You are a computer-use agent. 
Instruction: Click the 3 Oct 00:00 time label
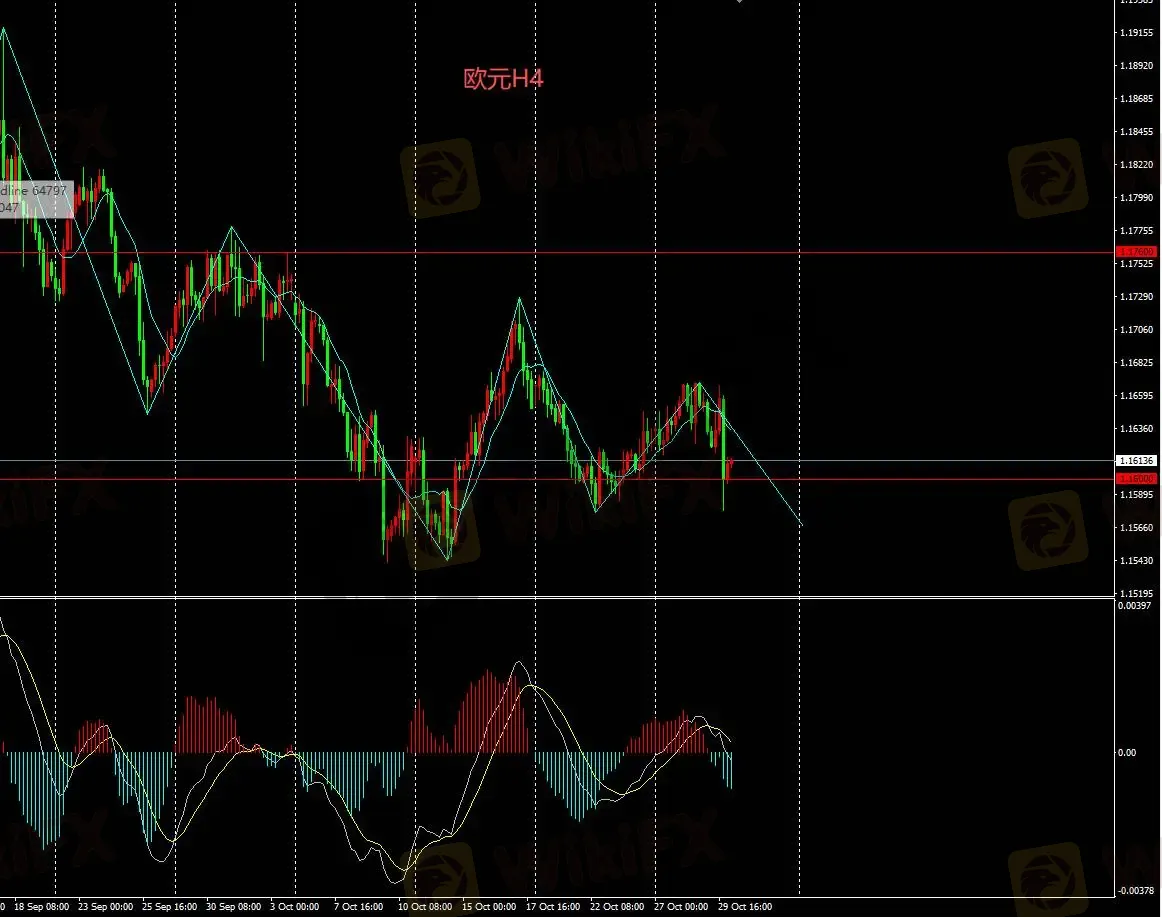295,907
